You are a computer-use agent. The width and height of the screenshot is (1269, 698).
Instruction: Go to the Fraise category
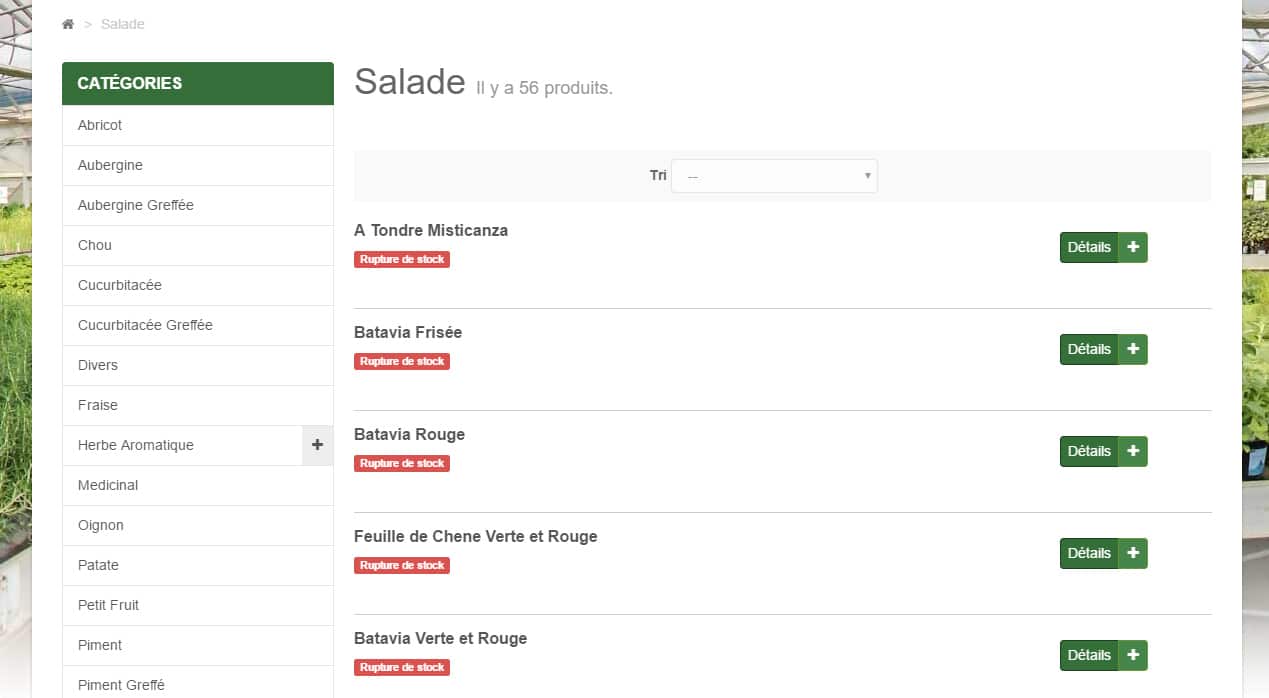(x=198, y=405)
